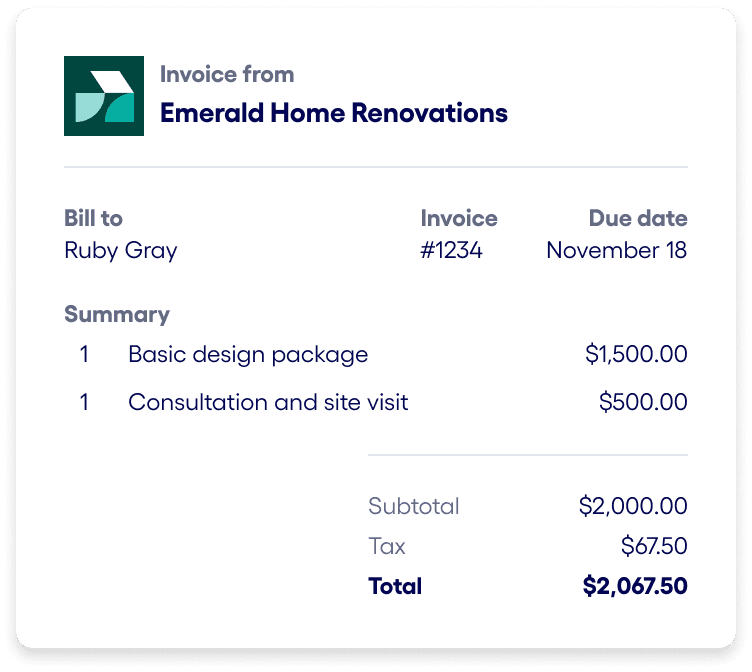Click the "Invoice from" heading text
Image resolution: width=752 pixels, height=672 pixels.
[227, 74]
